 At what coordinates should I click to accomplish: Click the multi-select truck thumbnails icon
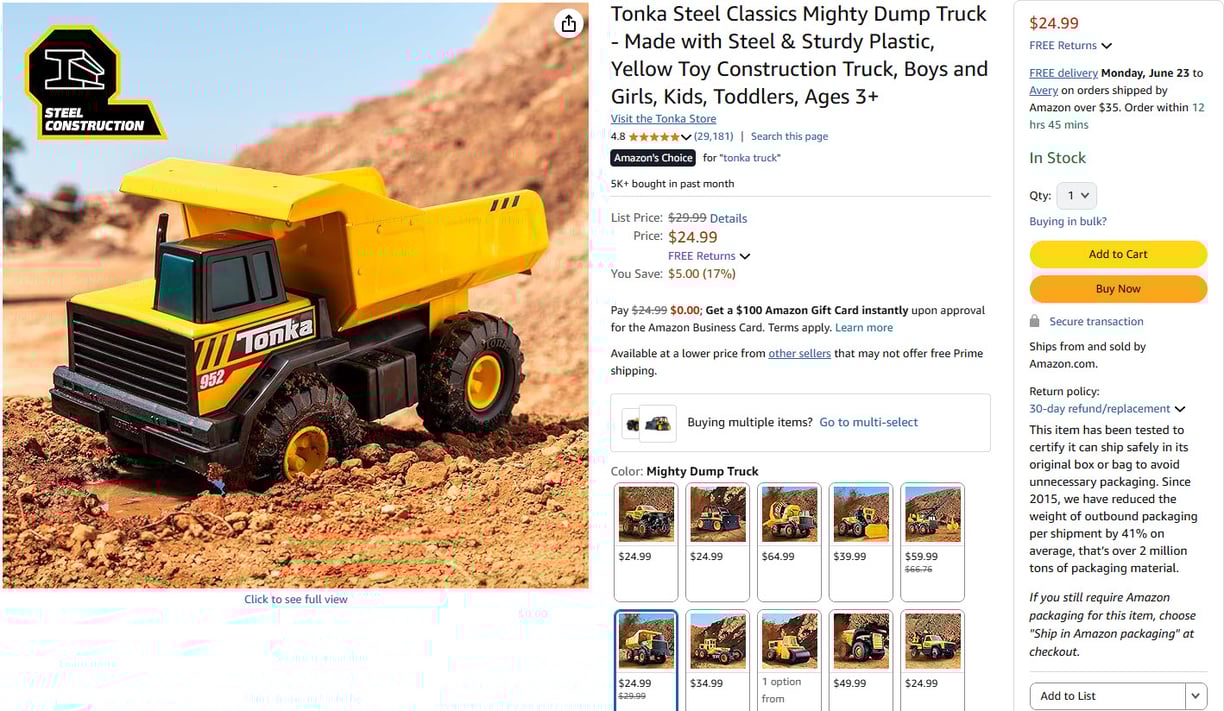[x=648, y=423]
